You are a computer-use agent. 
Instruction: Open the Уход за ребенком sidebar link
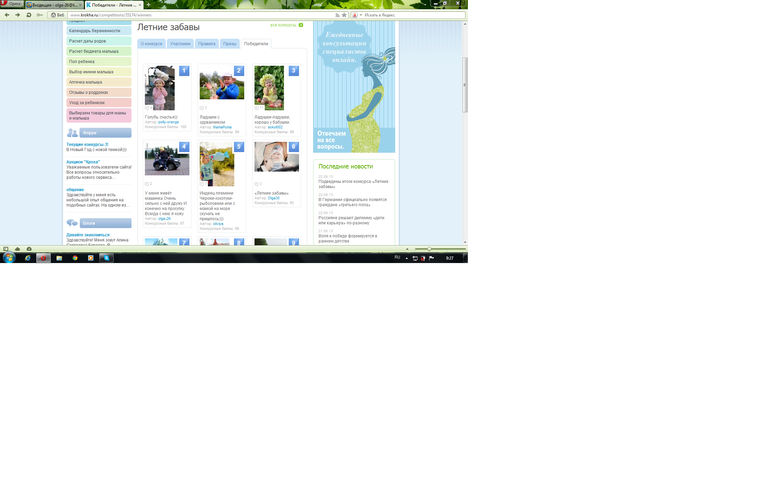pos(99,103)
